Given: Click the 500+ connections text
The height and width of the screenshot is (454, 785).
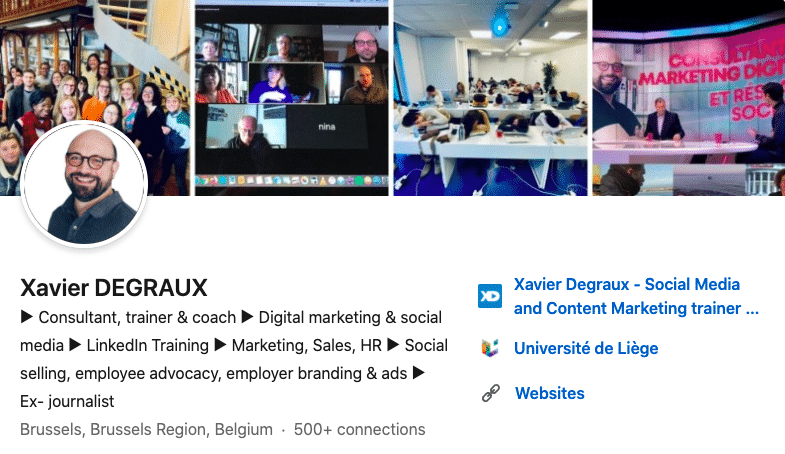Looking at the screenshot, I should coord(359,429).
